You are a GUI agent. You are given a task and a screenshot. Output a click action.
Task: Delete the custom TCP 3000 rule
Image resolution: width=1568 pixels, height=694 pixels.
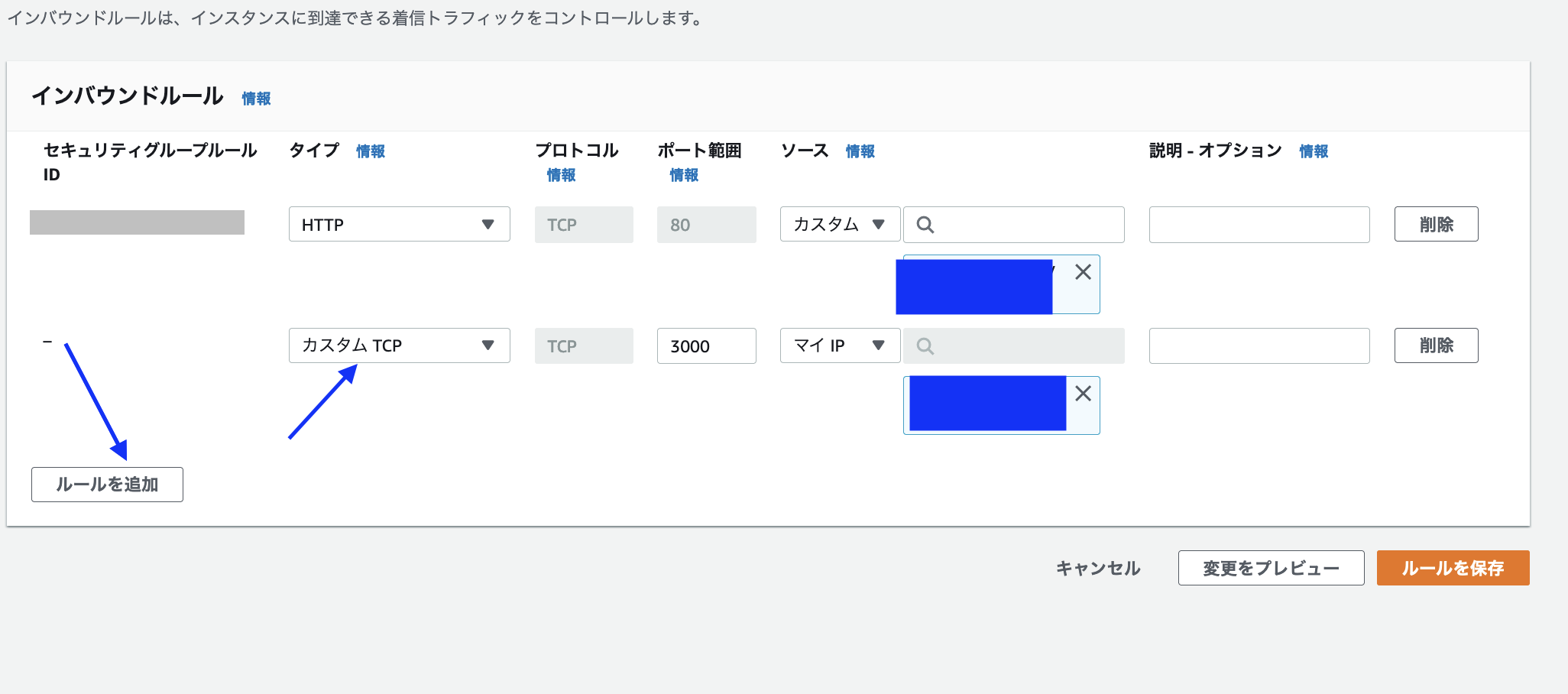coord(1436,345)
